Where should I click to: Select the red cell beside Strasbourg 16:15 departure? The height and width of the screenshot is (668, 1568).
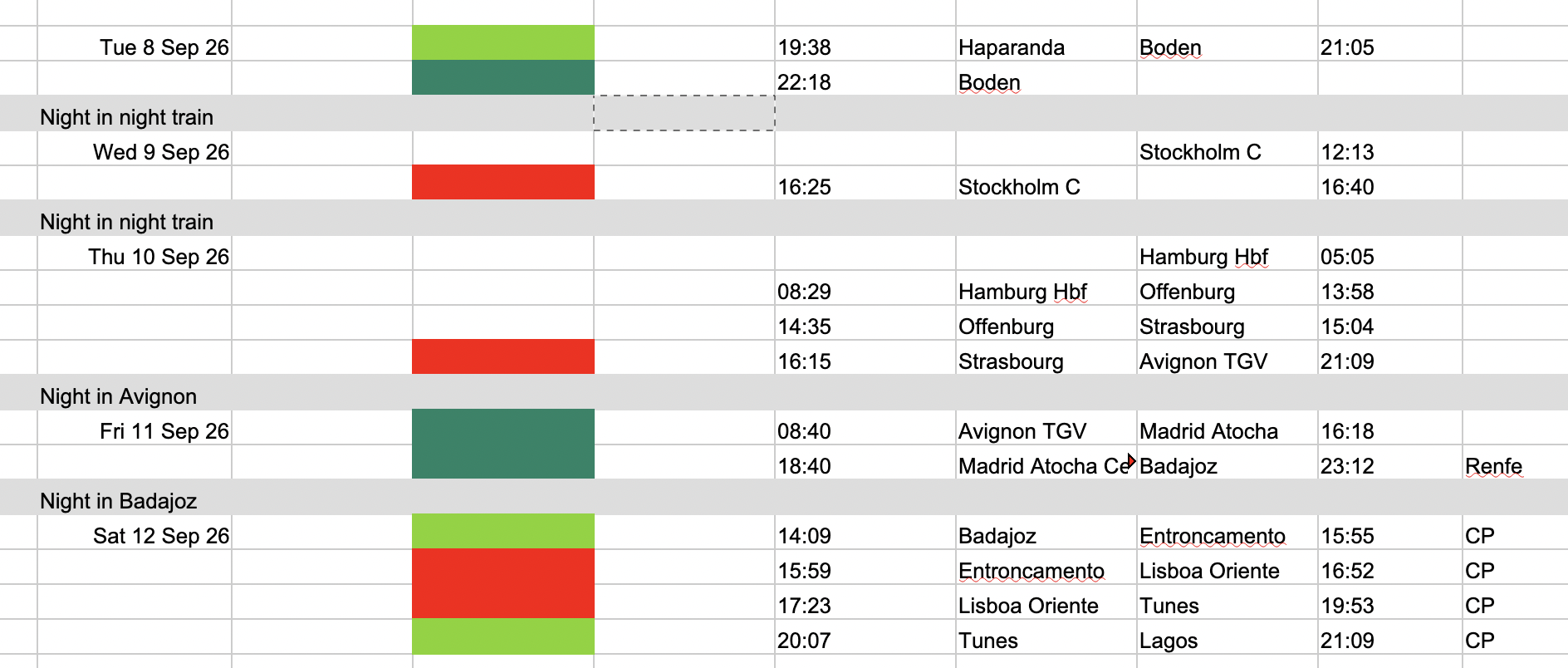click(x=503, y=356)
